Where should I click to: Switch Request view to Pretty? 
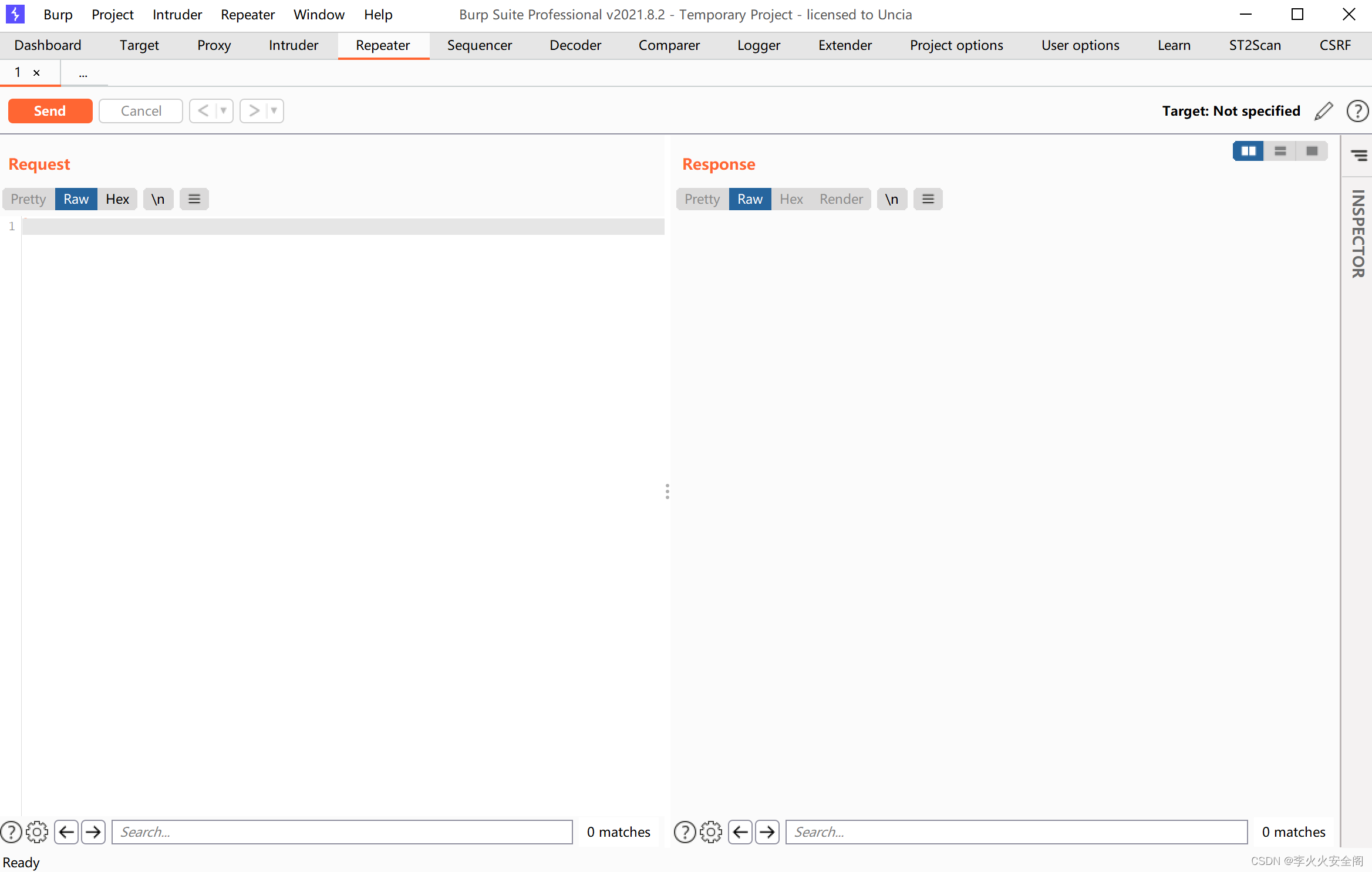coord(28,199)
